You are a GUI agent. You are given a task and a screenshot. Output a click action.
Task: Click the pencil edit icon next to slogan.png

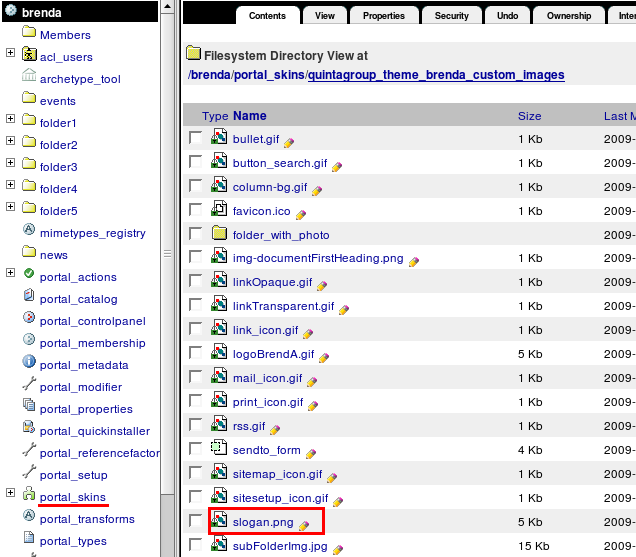[x=304, y=525]
